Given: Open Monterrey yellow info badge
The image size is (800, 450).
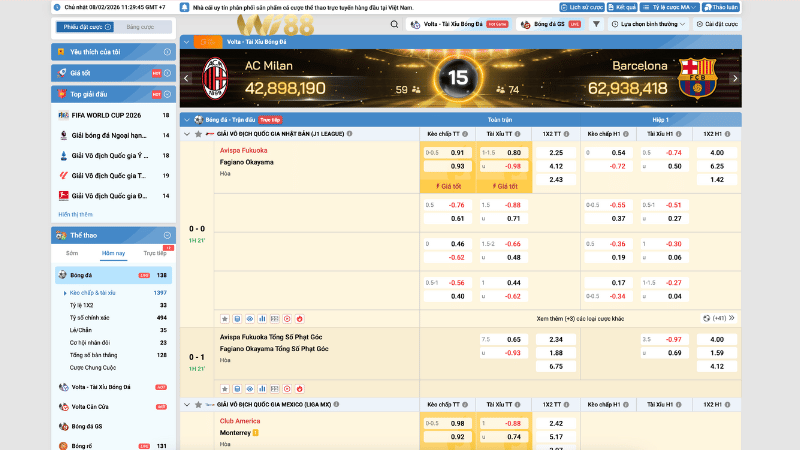Looking at the screenshot, I should [256, 433].
